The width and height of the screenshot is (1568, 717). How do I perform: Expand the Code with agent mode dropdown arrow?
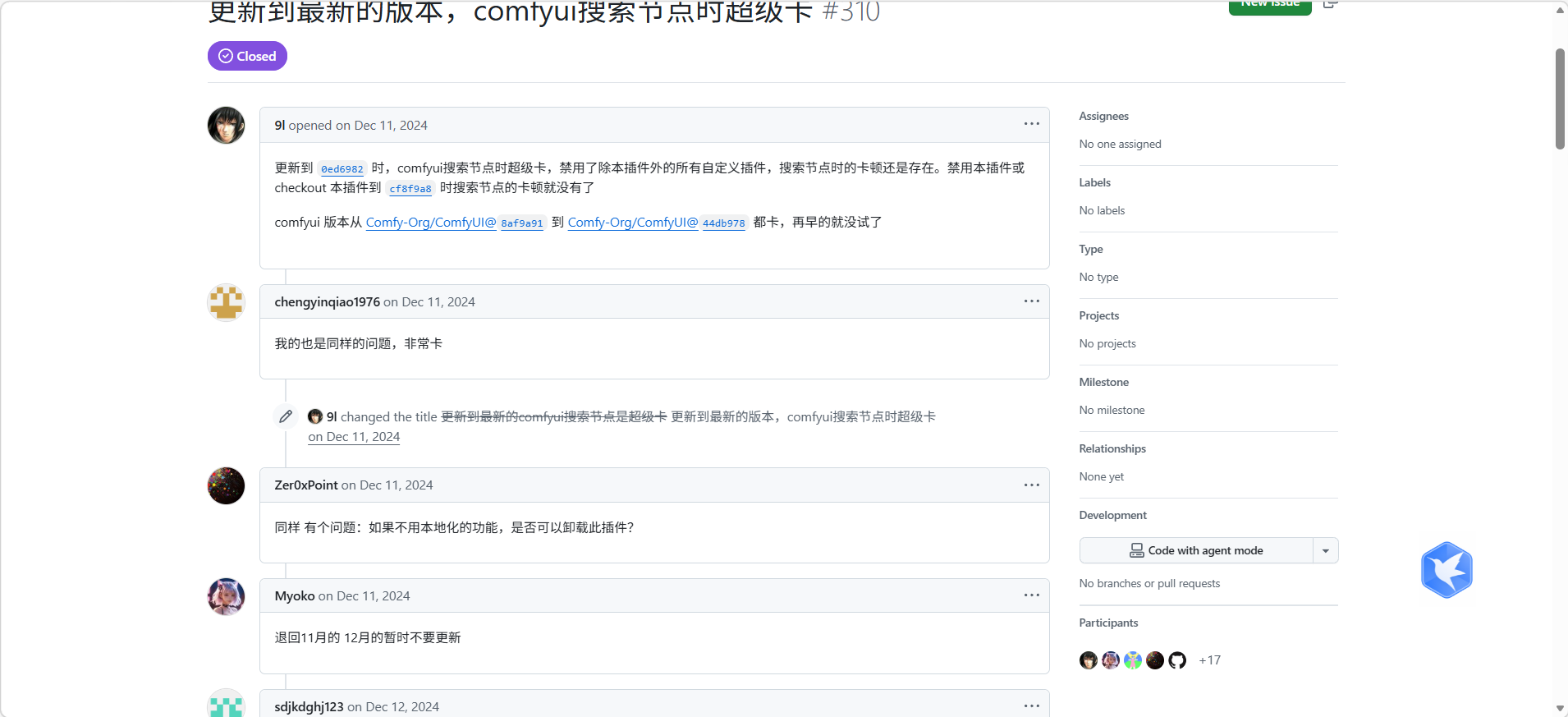click(x=1326, y=550)
